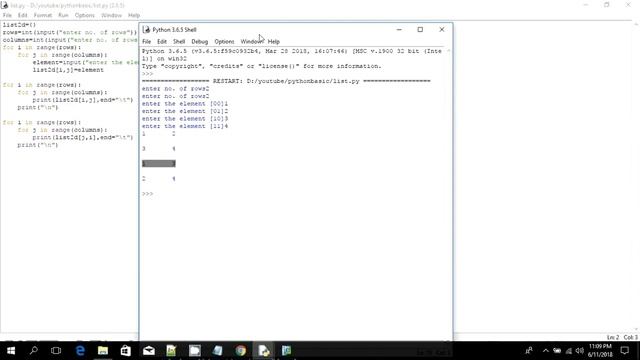
Task: Open Options menu in list.py editor window
Action: (84, 15)
